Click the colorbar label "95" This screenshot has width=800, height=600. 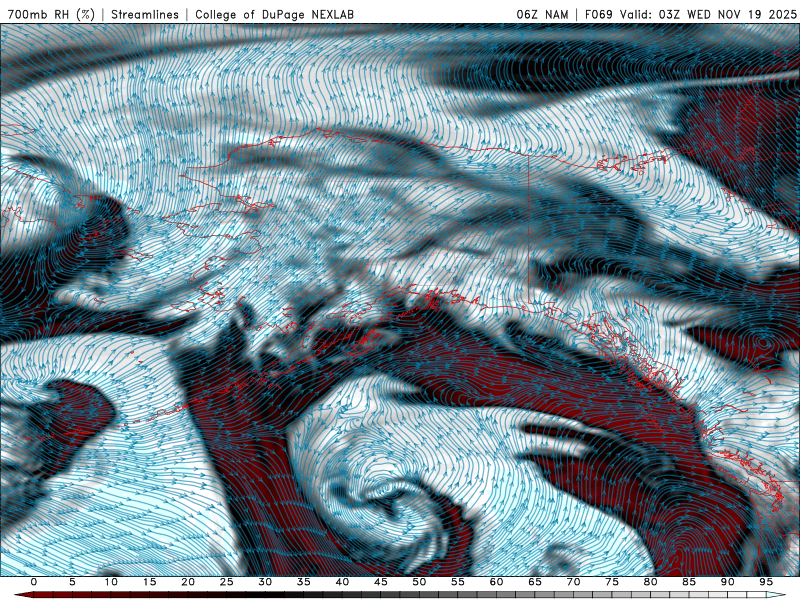(766, 582)
